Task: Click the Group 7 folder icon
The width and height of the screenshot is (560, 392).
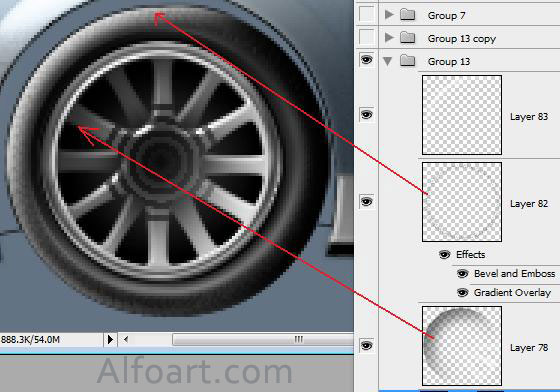Action: pyautogui.click(x=408, y=15)
